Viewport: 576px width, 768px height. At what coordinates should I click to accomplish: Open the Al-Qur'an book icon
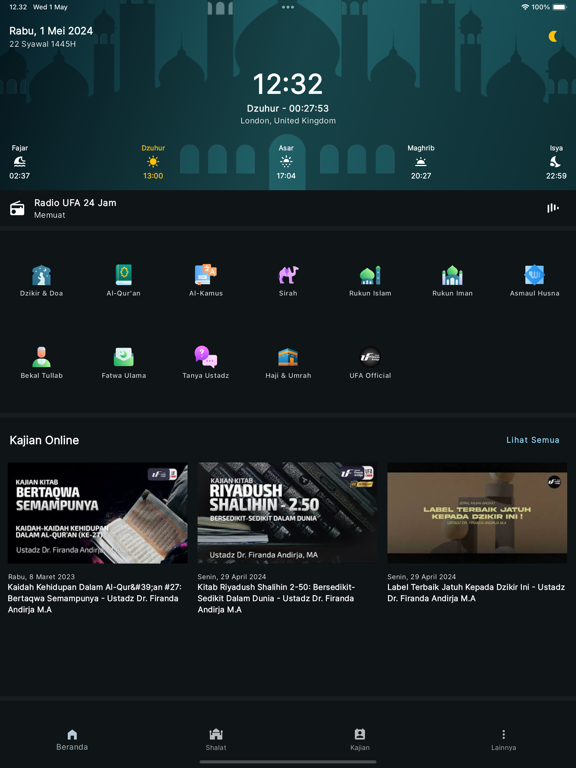(x=123, y=275)
